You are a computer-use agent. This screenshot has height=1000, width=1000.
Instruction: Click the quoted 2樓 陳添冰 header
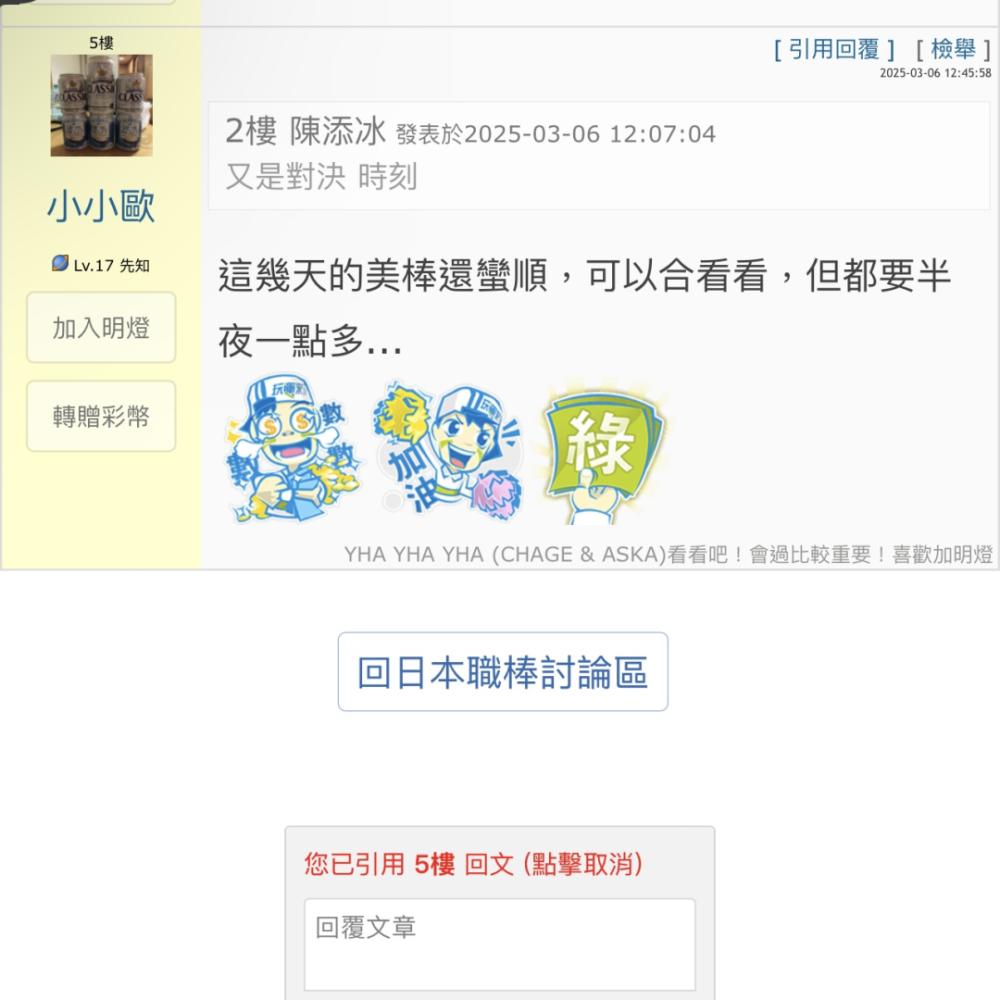tap(470, 132)
